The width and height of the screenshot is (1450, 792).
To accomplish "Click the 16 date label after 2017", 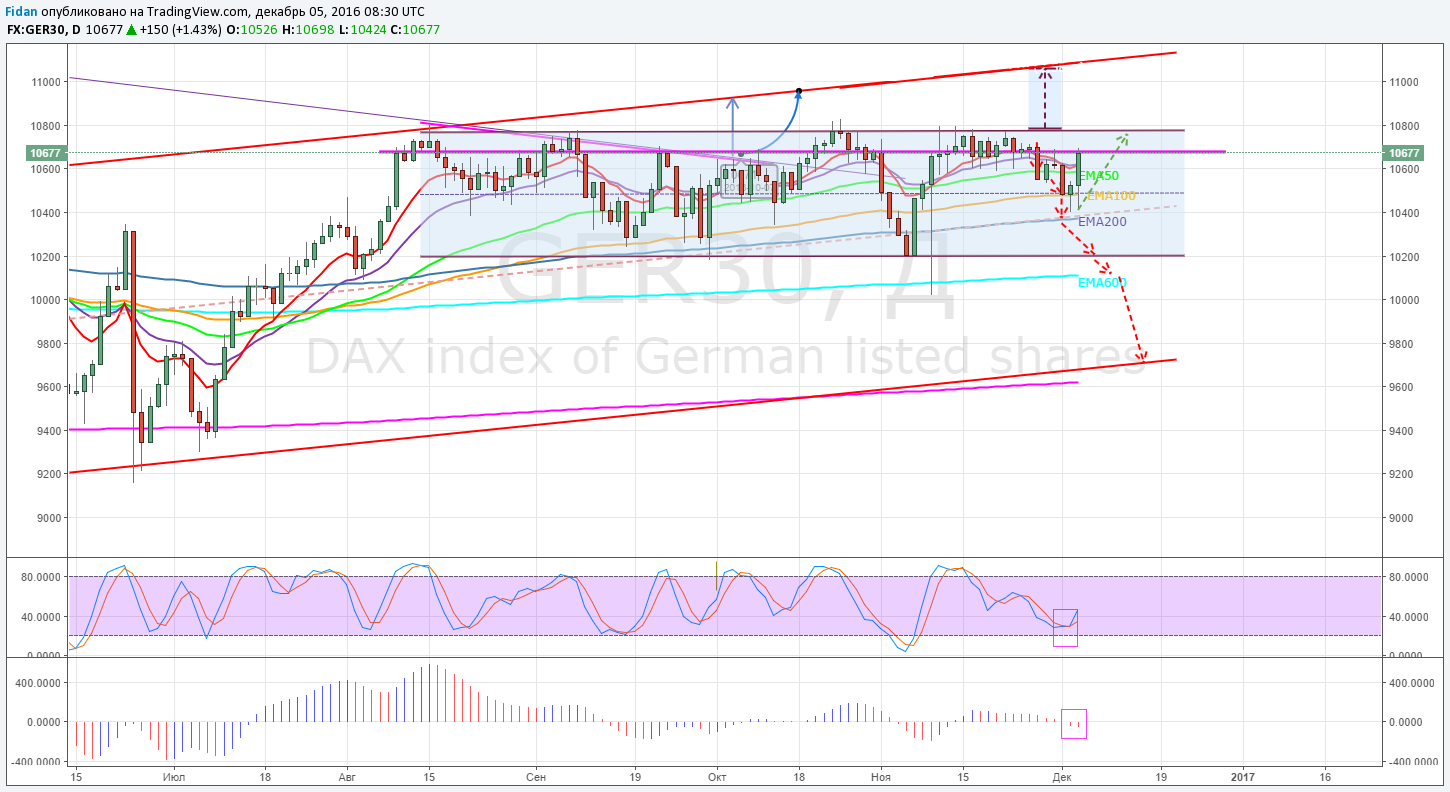I will pyautogui.click(x=1325, y=776).
